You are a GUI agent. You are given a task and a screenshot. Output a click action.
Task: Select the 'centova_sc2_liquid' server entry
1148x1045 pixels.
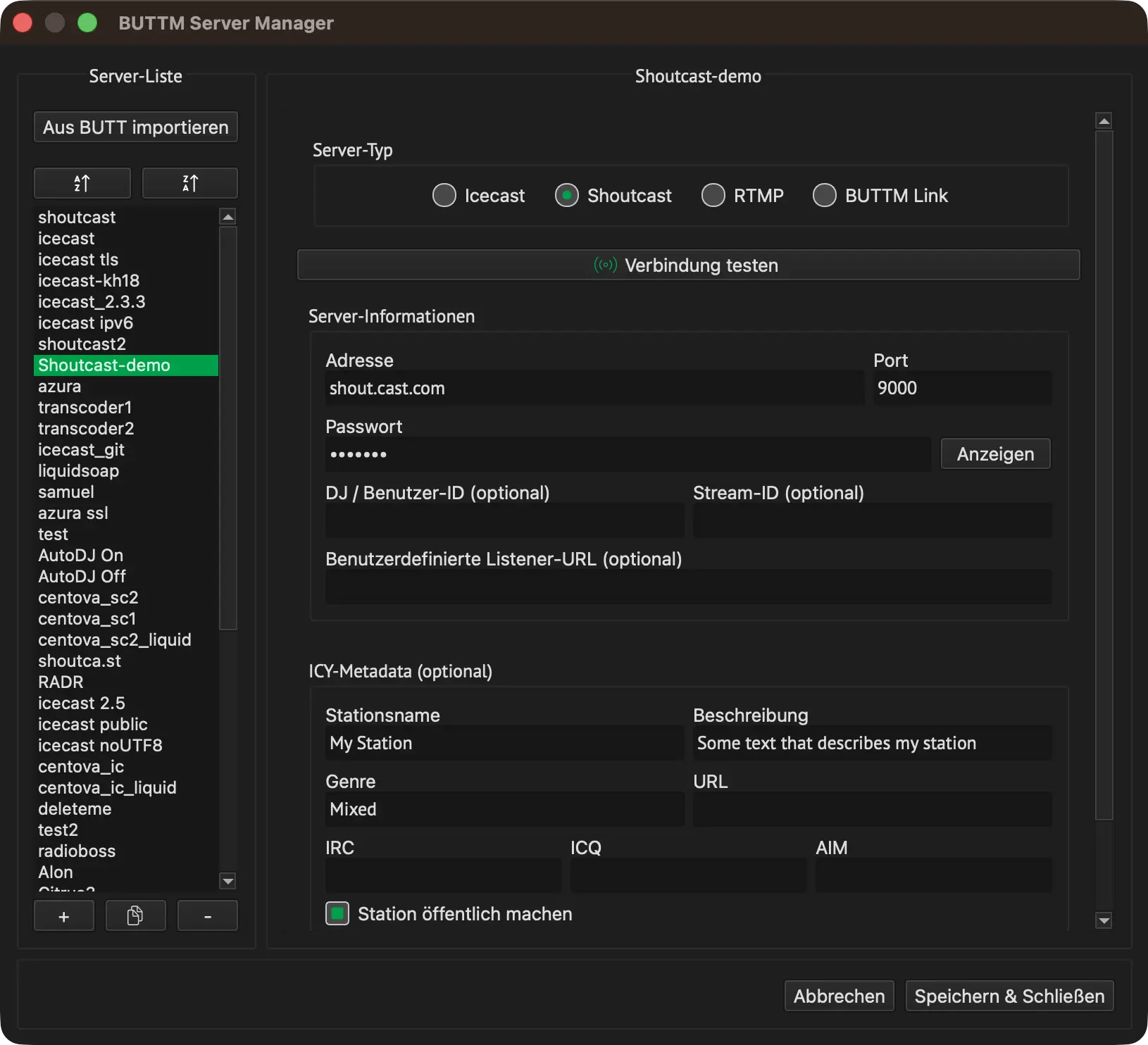point(126,640)
